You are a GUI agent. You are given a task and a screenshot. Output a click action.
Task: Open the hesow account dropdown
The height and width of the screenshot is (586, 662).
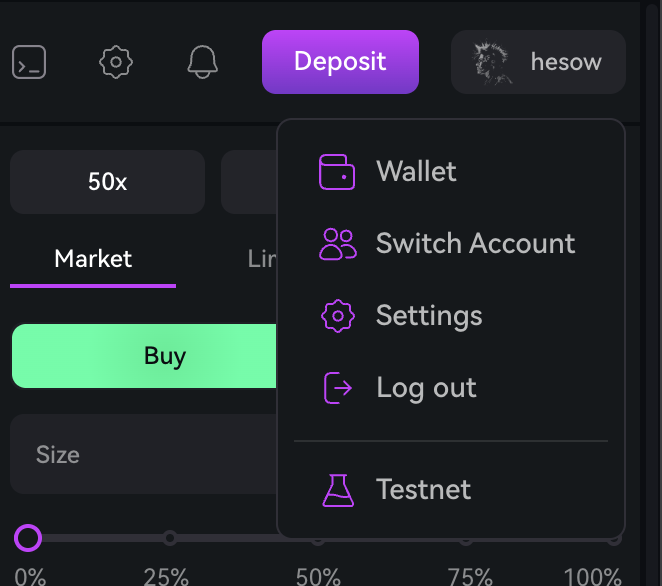tap(565, 62)
